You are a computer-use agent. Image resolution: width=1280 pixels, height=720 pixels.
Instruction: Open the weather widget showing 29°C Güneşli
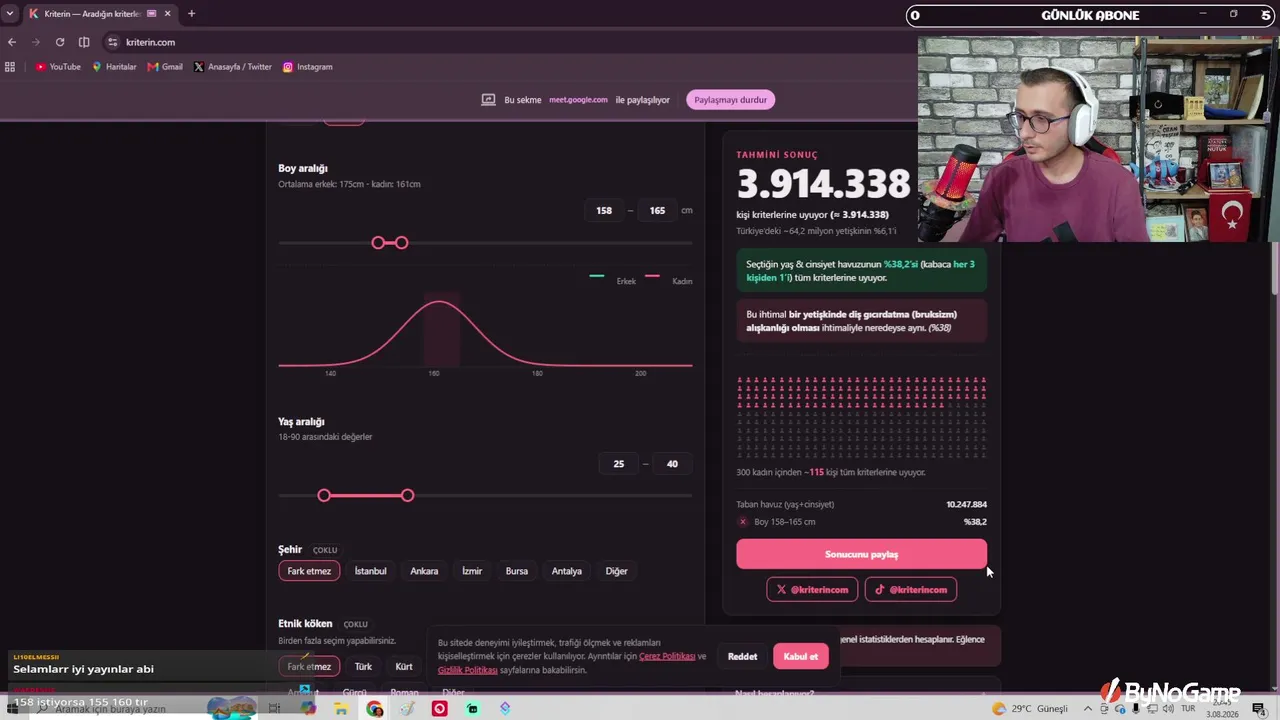(1030, 709)
